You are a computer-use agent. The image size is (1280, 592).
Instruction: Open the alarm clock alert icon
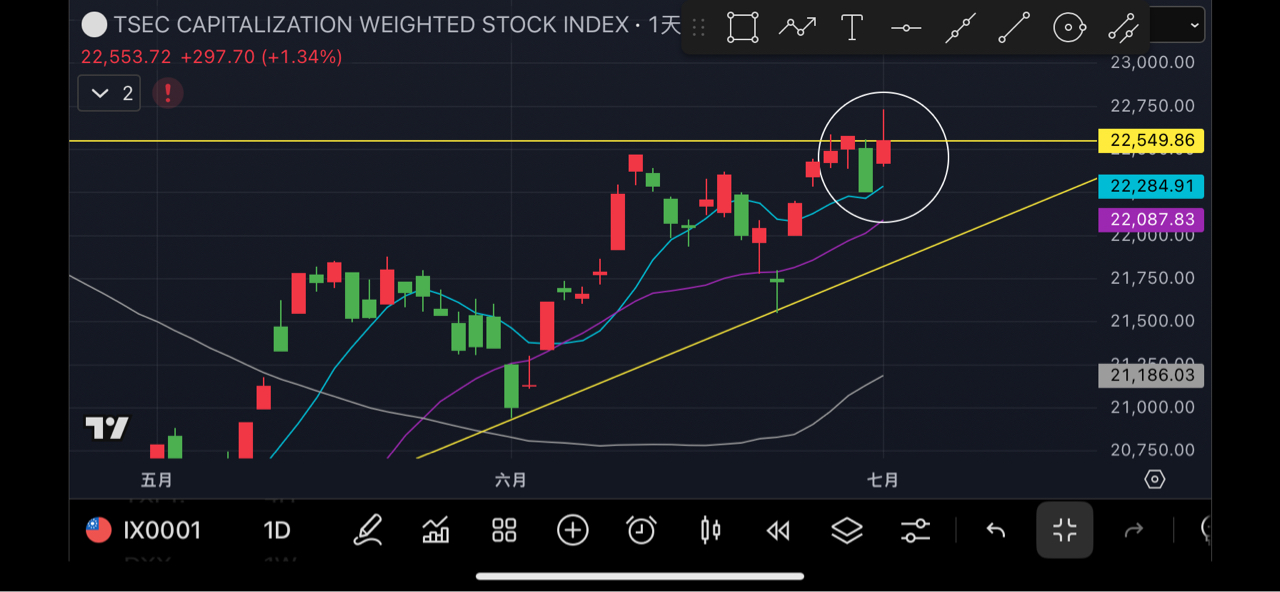[641, 530]
